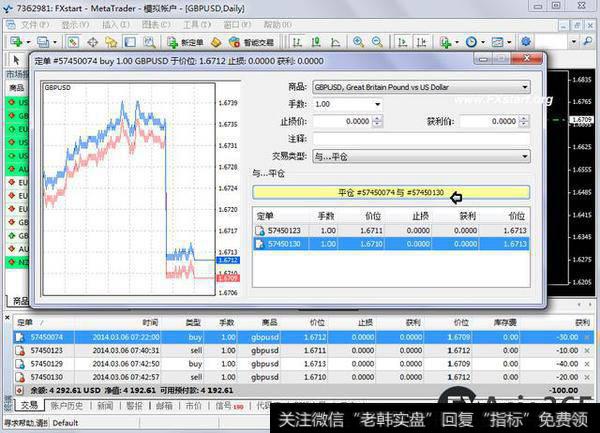Switch chart to bar chart icon
This screenshot has width=600, height=433.
297,42
